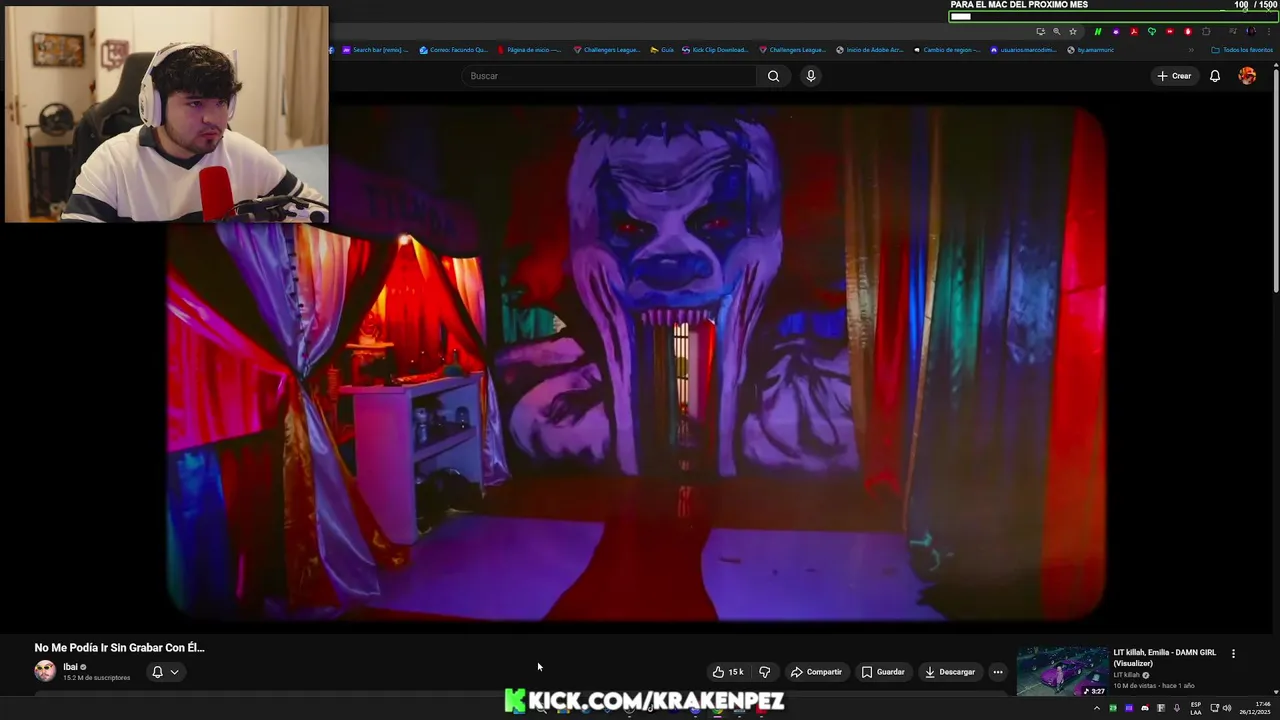The image size is (1280, 720).
Task: Show hidden system tray icons
Action: pos(1097,708)
